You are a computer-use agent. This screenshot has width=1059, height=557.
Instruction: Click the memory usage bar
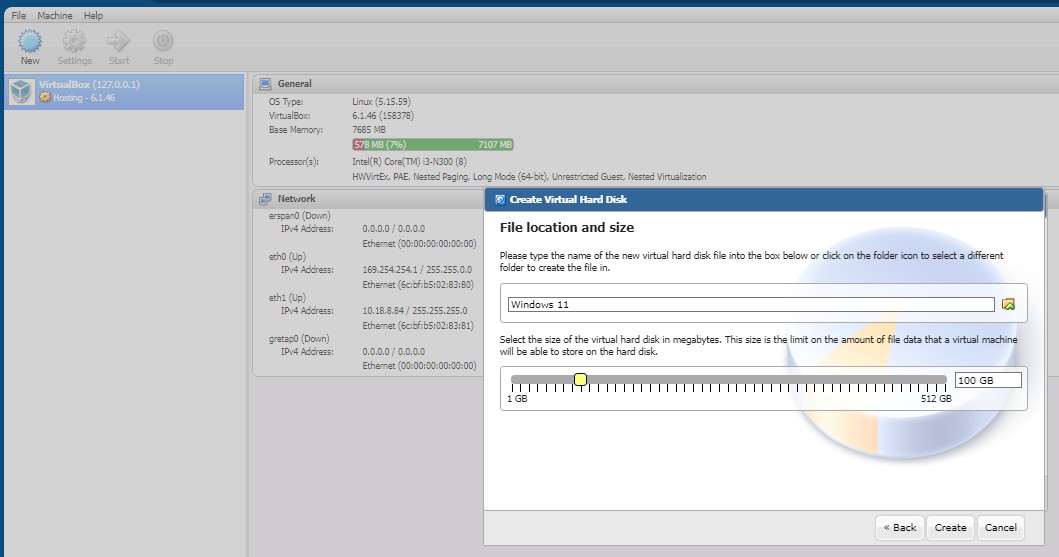click(433, 144)
